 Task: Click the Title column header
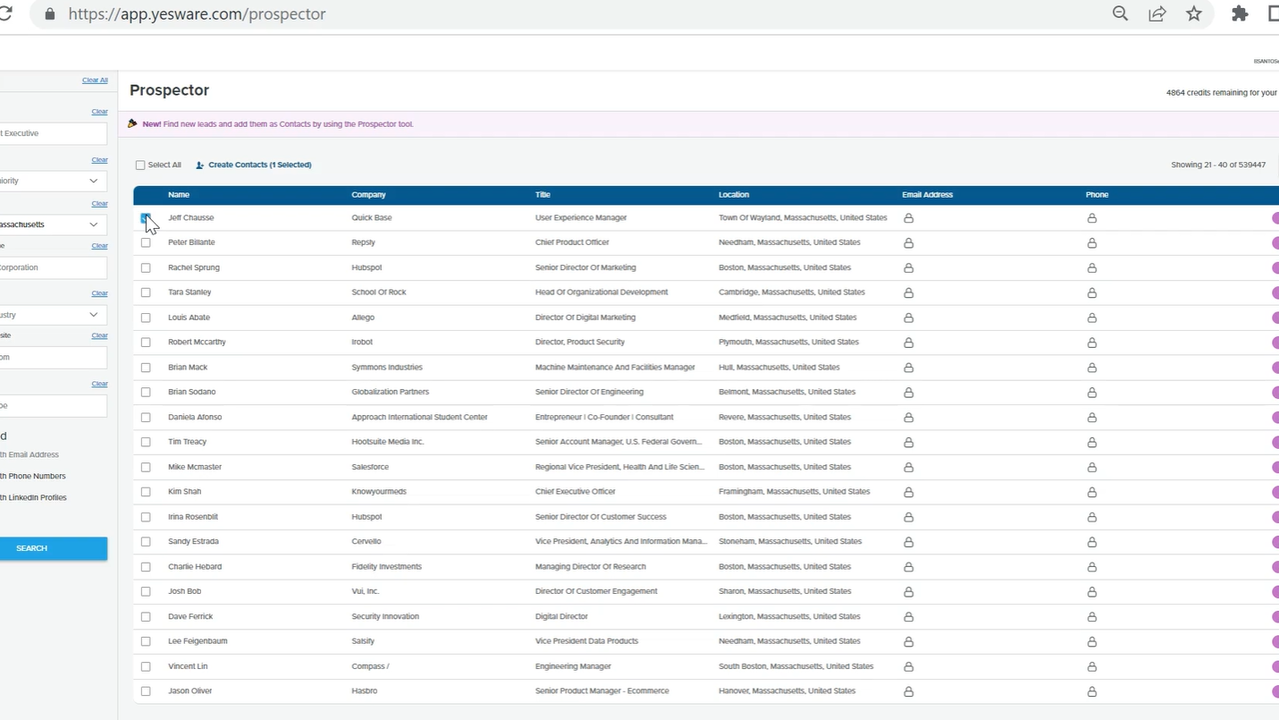(543, 195)
